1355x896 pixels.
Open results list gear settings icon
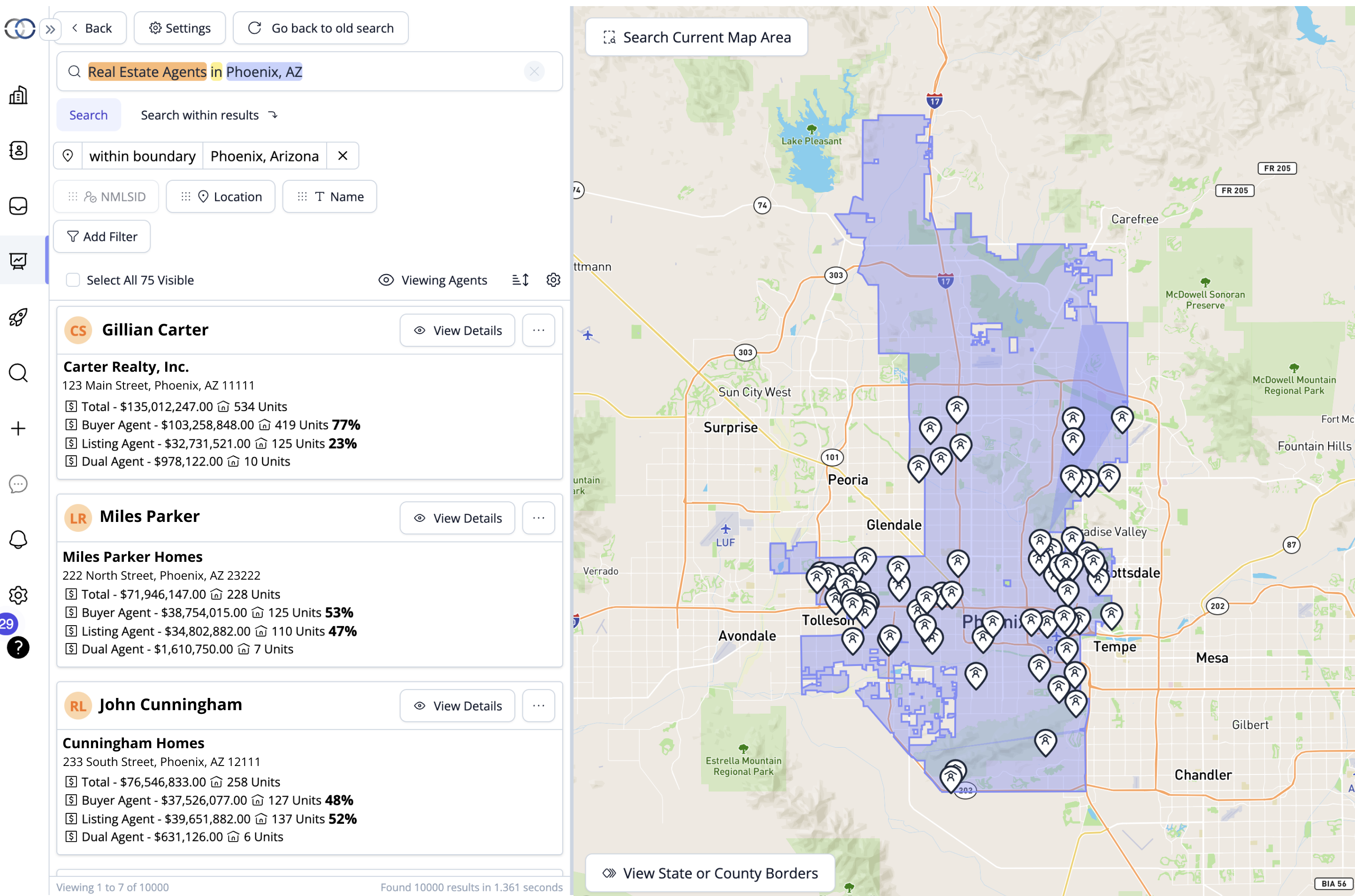tap(553, 280)
